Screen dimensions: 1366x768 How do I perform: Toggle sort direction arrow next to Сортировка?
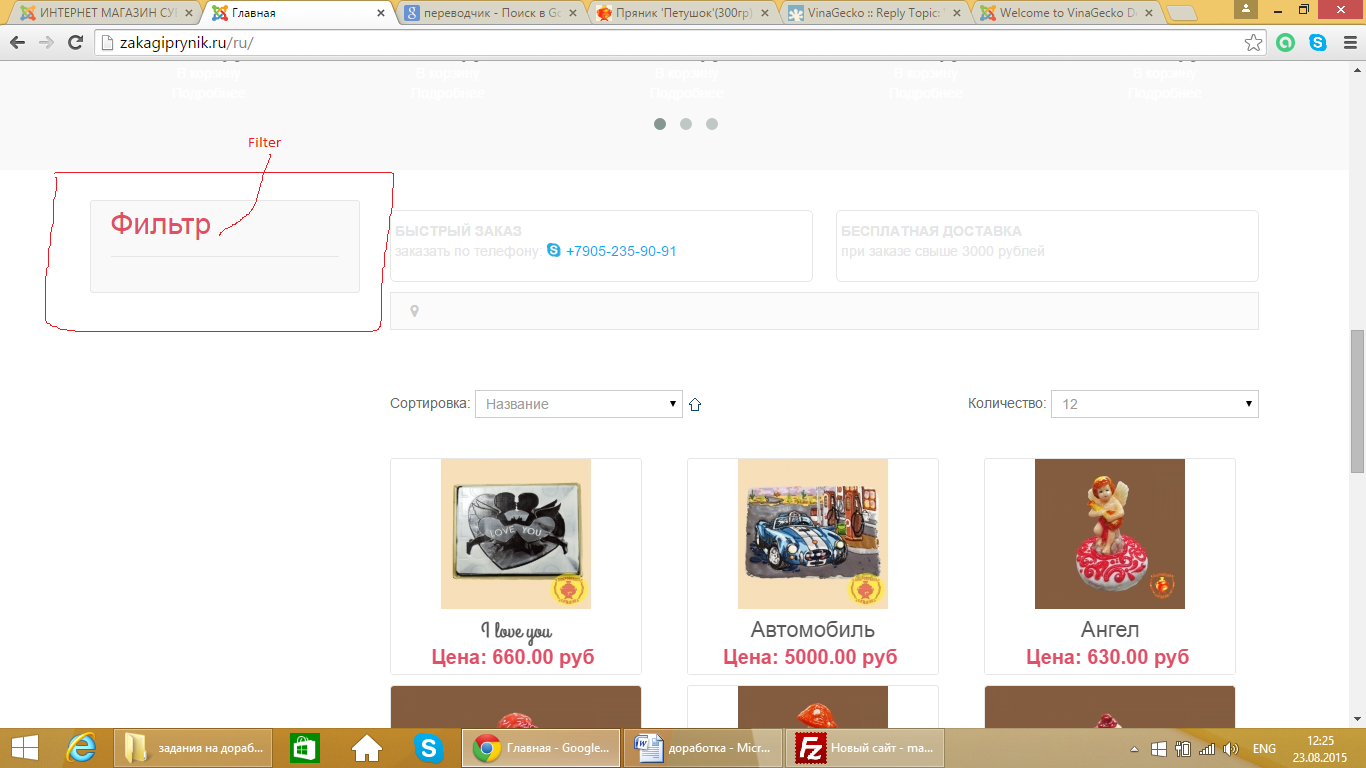[x=695, y=405]
